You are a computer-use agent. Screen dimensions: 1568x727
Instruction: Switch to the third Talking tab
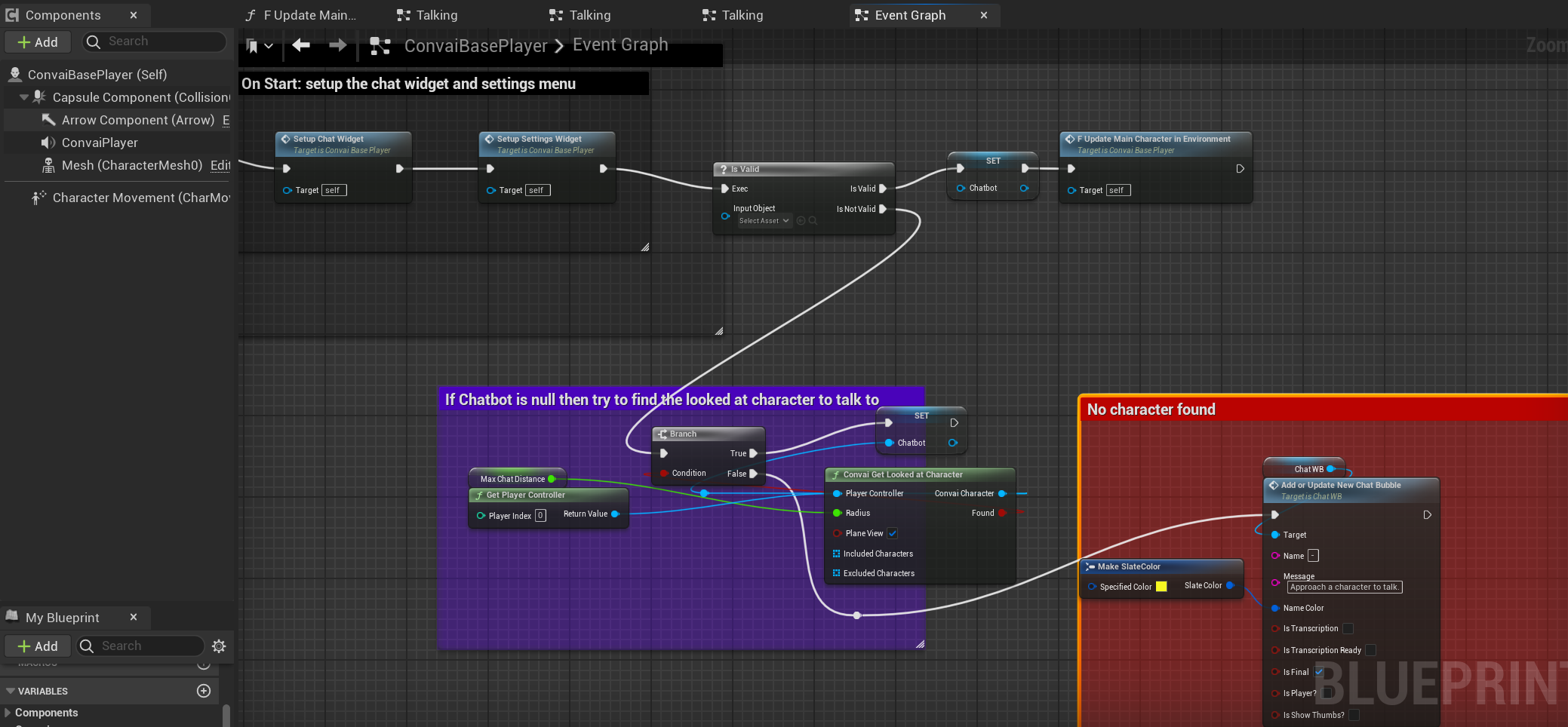point(733,15)
